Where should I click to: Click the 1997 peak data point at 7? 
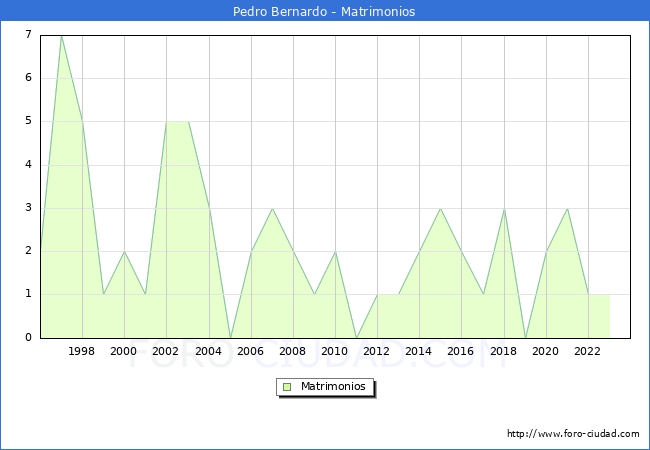pyautogui.click(x=61, y=36)
